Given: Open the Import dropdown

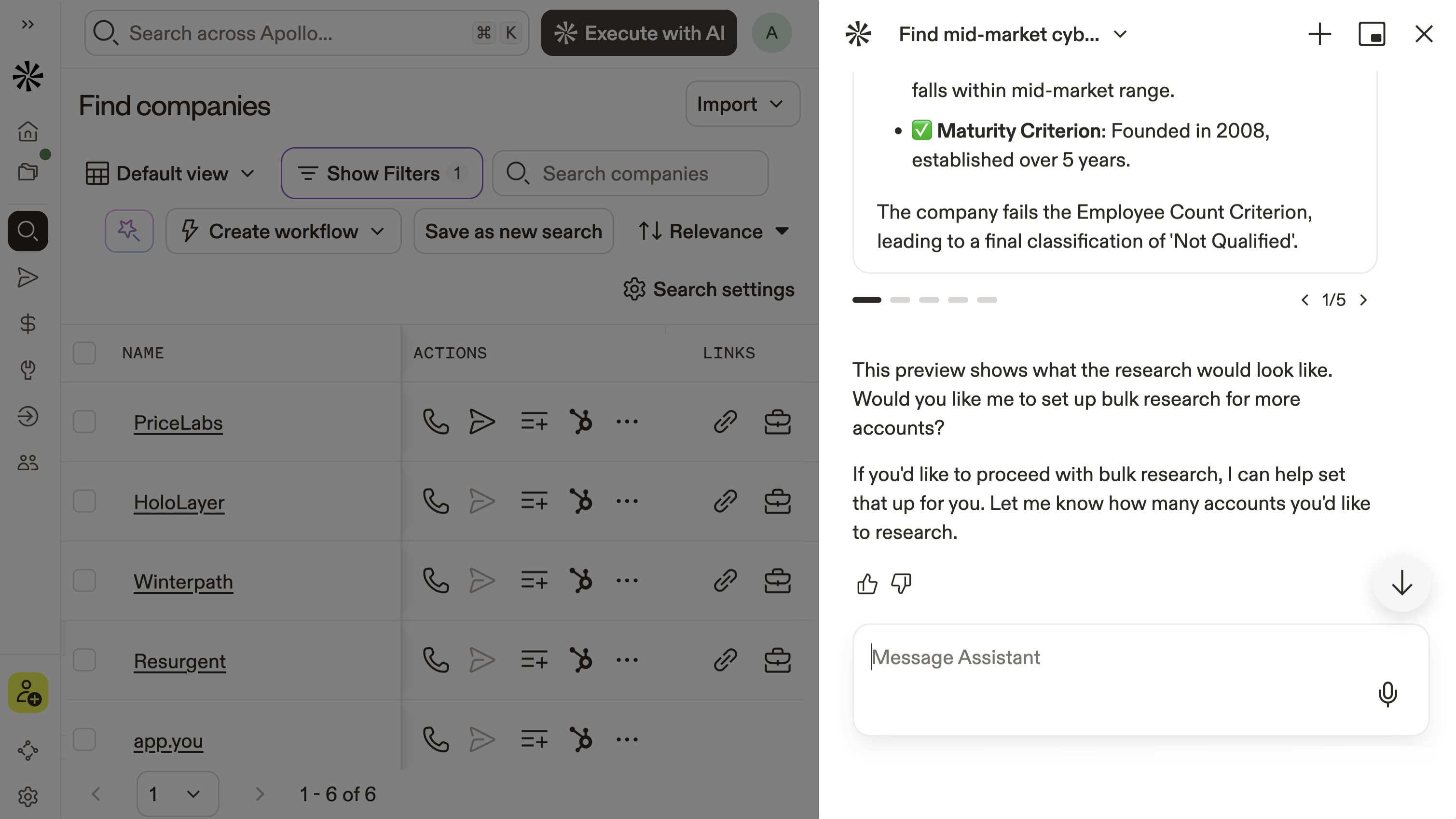Looking at the screenshot, I should coord(742,104).
